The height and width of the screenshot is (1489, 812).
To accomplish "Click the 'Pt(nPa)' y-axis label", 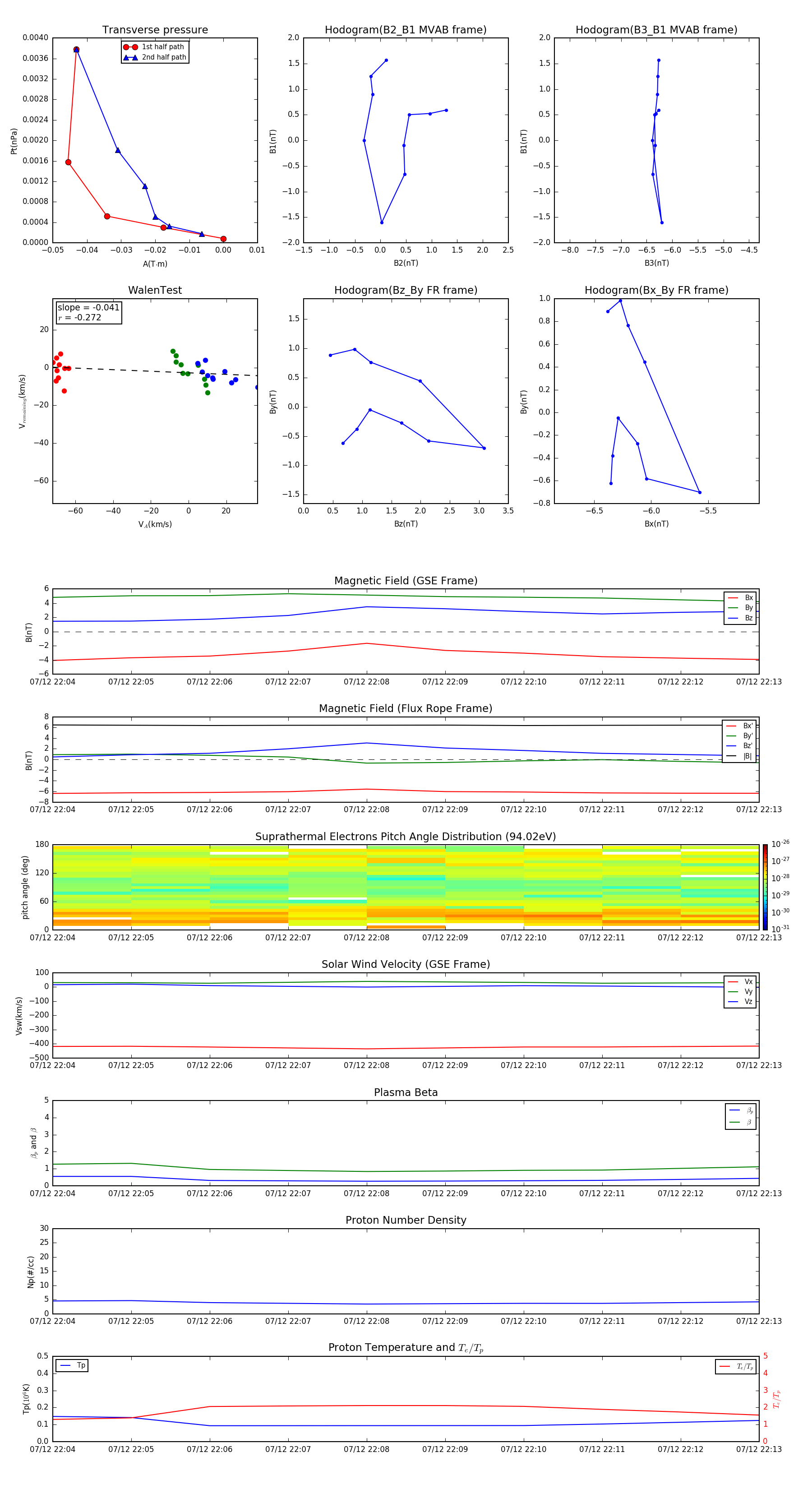I will pos(14,140).
